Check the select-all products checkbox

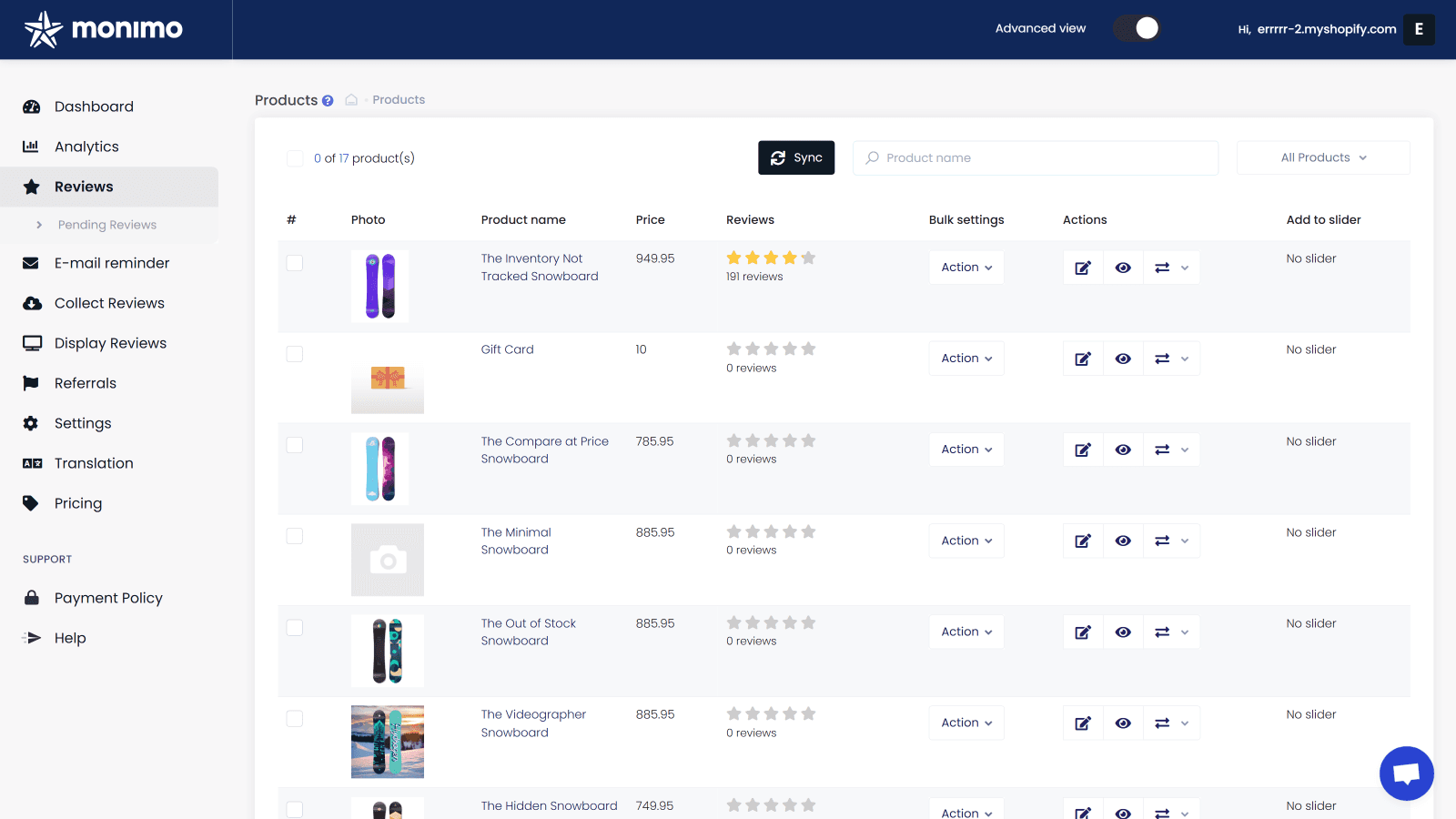(295, 157)
